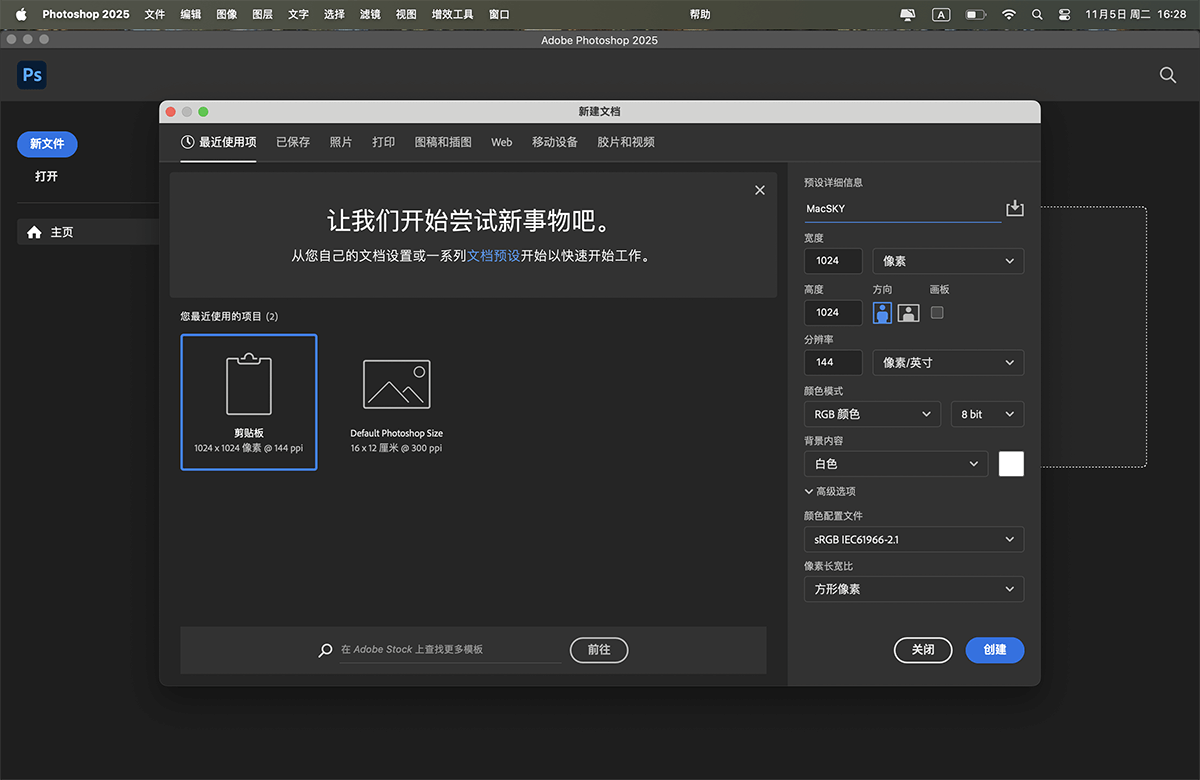Open the 帮助 menu
The height and width of the screenshot is (780, 1200).
pos(700,15)
